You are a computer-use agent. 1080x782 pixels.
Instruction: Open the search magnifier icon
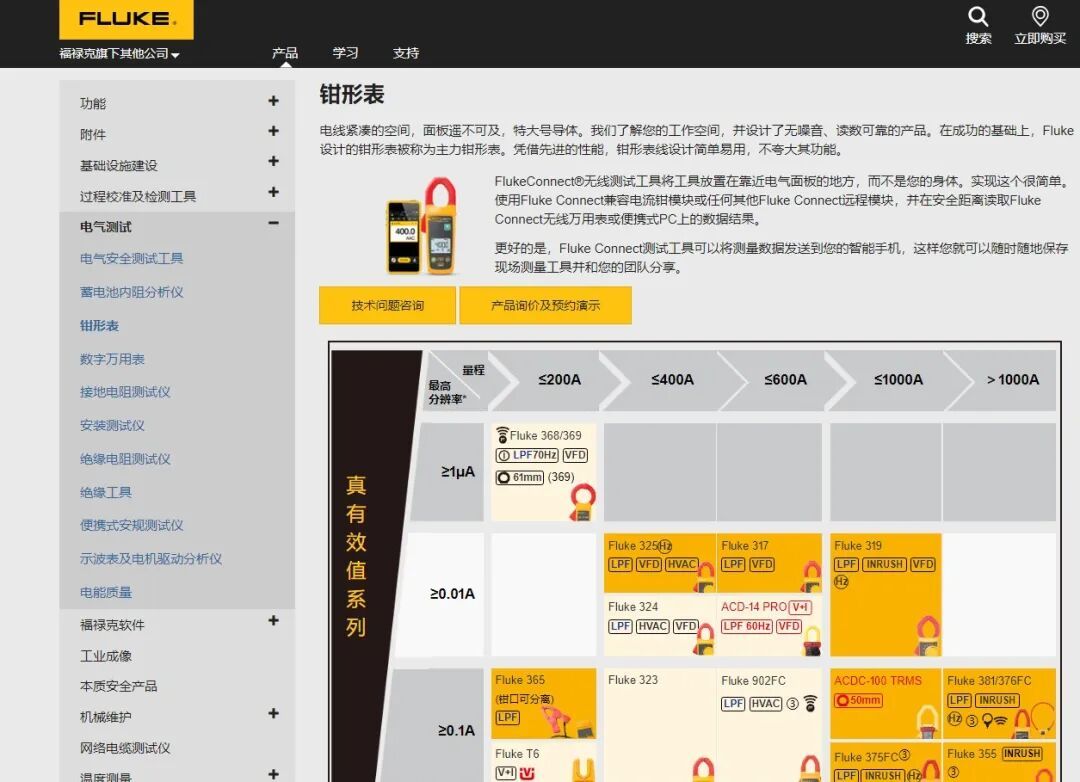pyautogui.click(x=978, y=17)
